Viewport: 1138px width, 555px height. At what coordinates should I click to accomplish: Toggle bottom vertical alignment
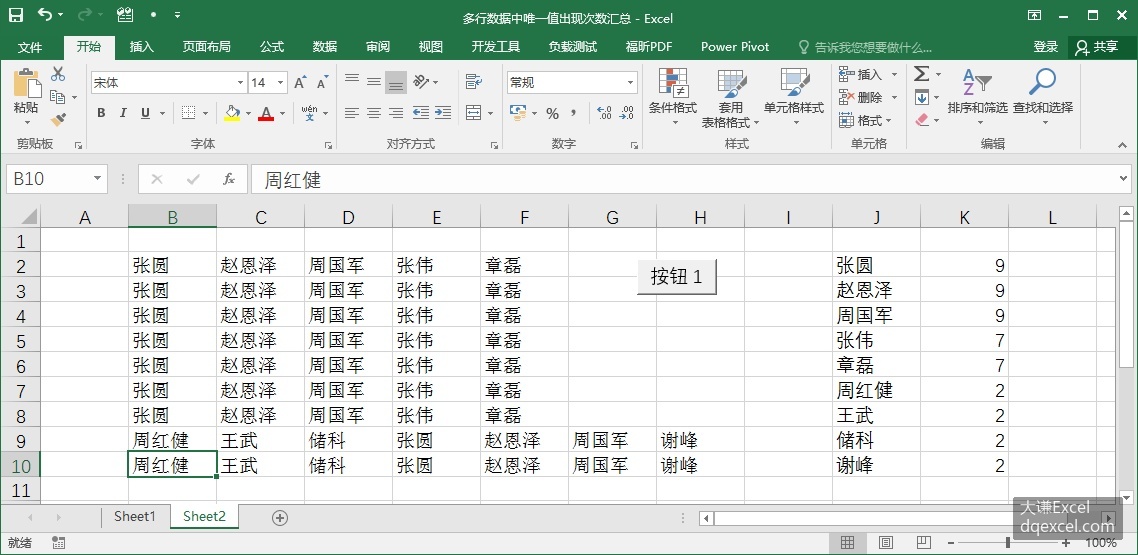(x=396, y=83)
